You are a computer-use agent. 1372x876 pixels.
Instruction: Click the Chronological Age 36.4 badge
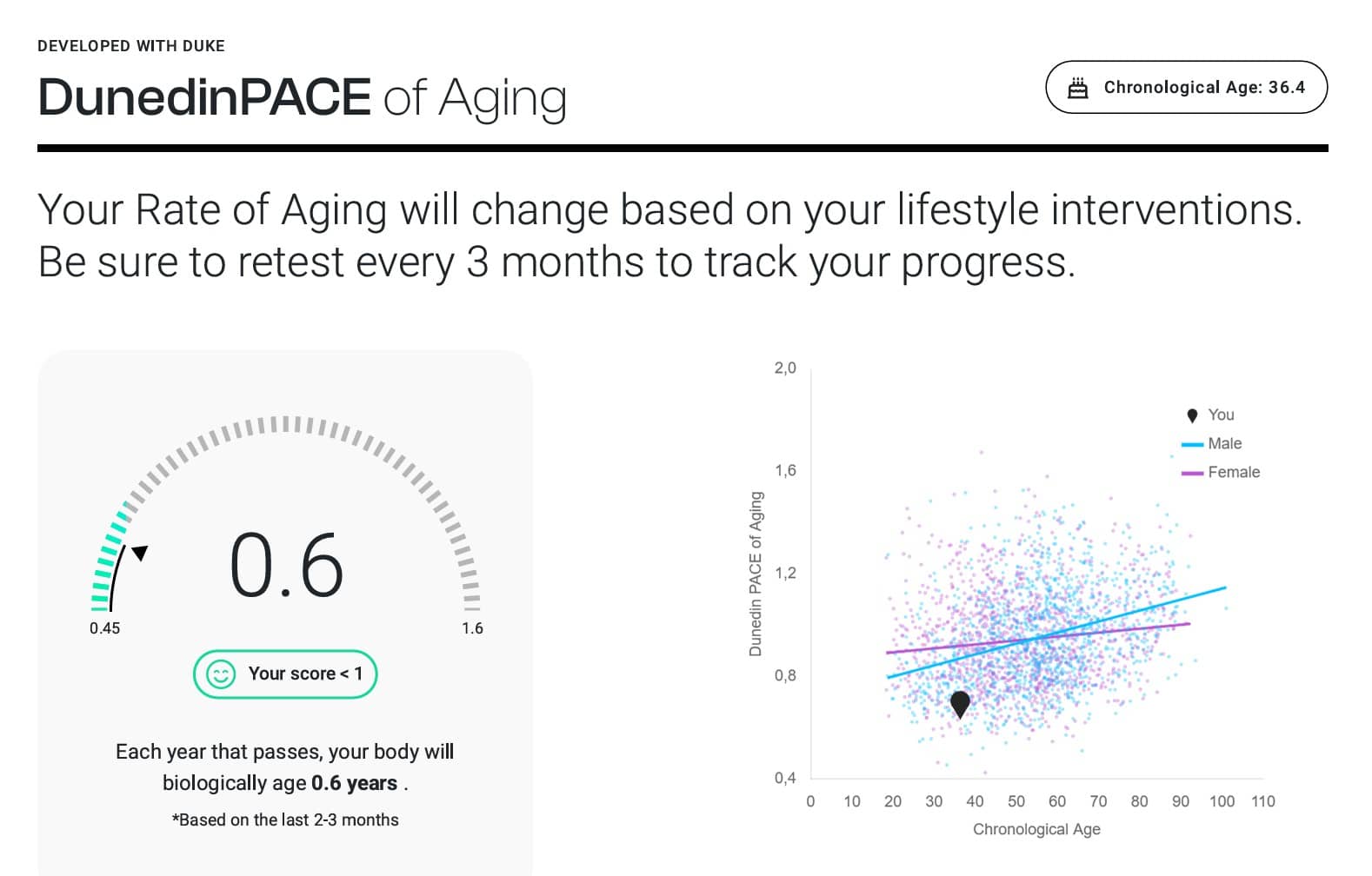point(1186,88)
